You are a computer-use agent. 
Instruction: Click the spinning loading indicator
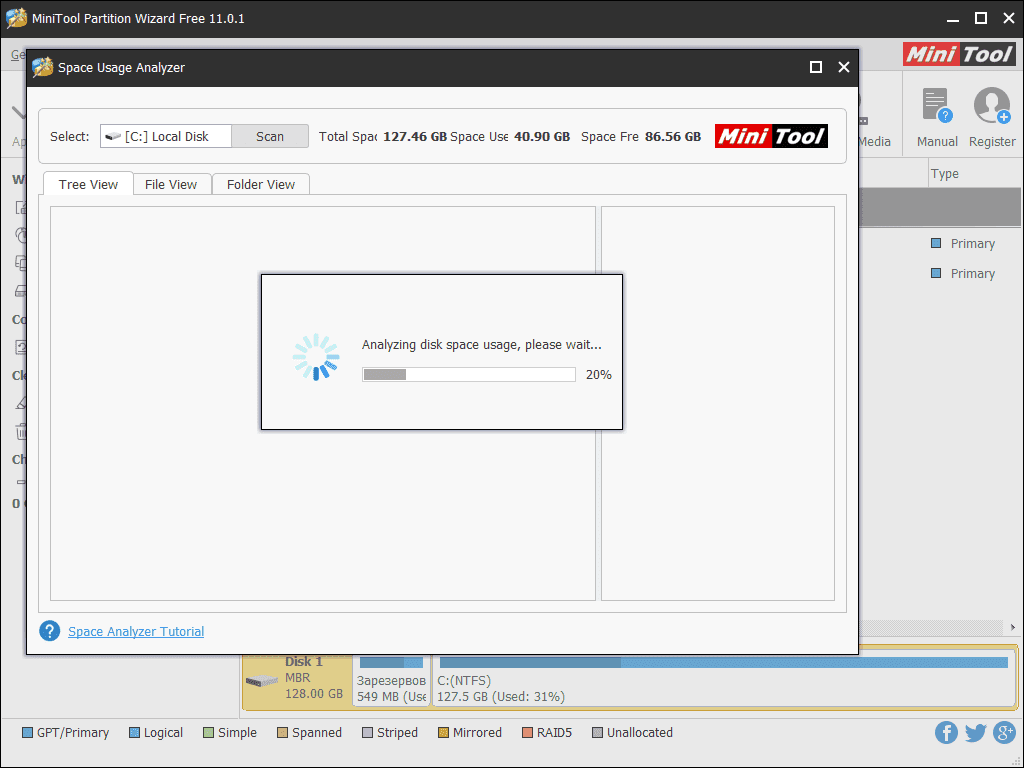click(x=316, y=357)
